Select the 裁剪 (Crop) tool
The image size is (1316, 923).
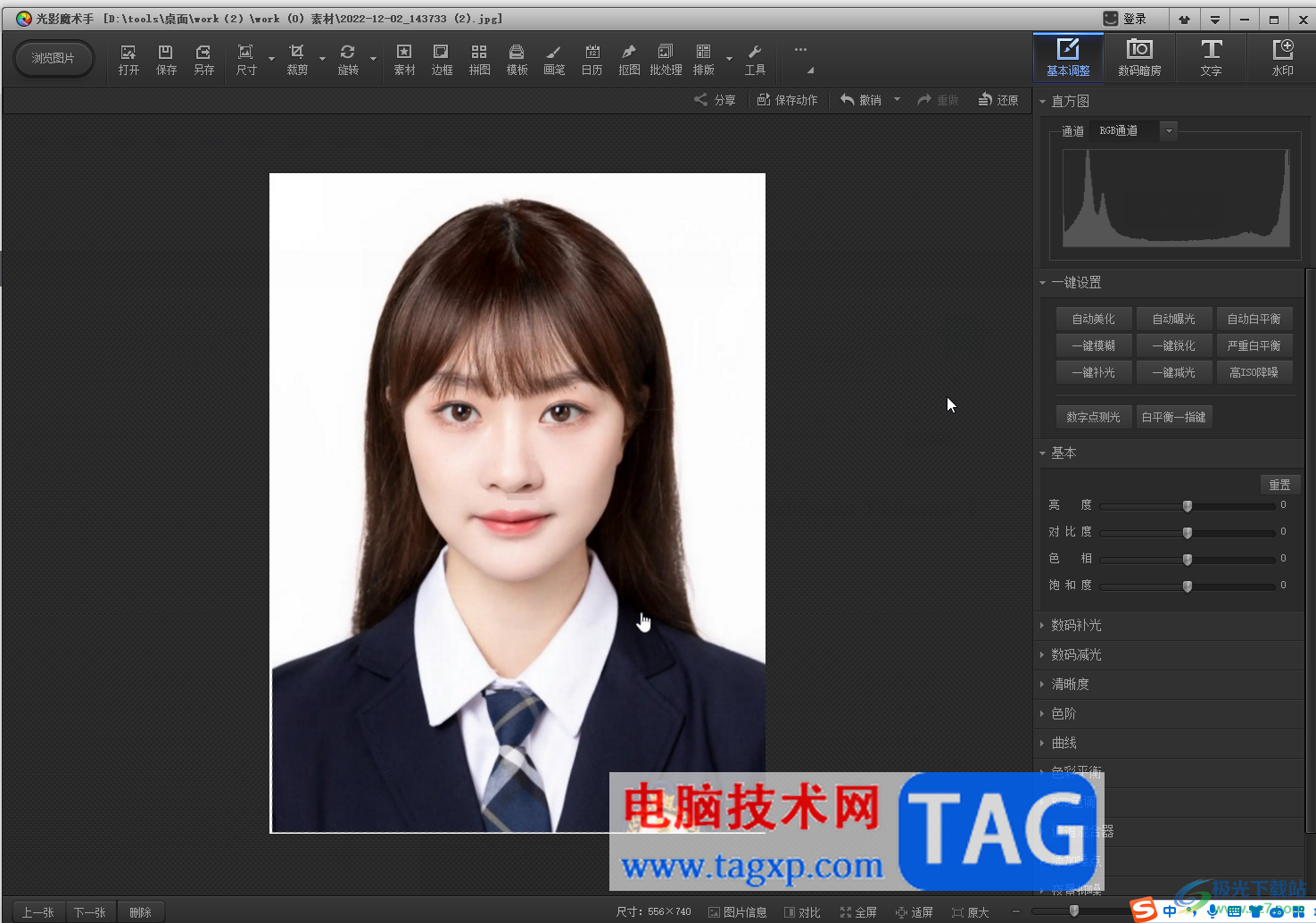297,59
